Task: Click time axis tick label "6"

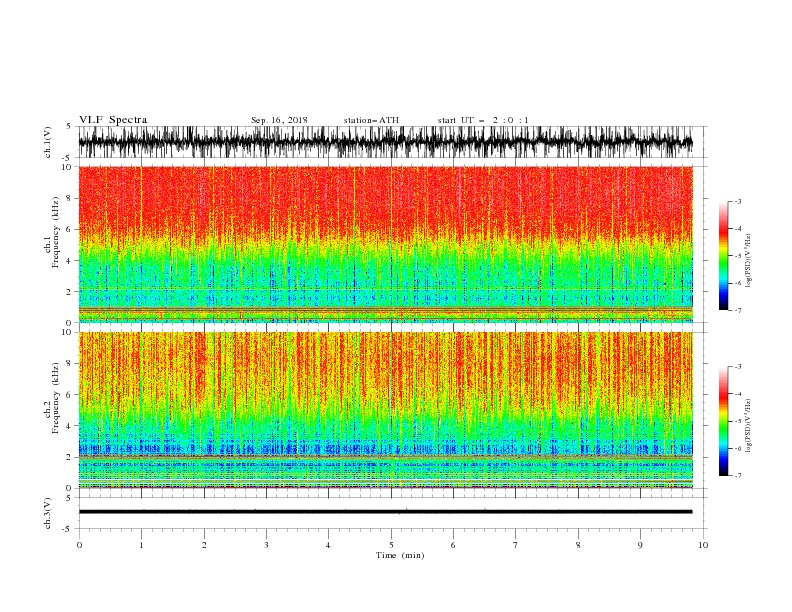Action: (453, 545)
